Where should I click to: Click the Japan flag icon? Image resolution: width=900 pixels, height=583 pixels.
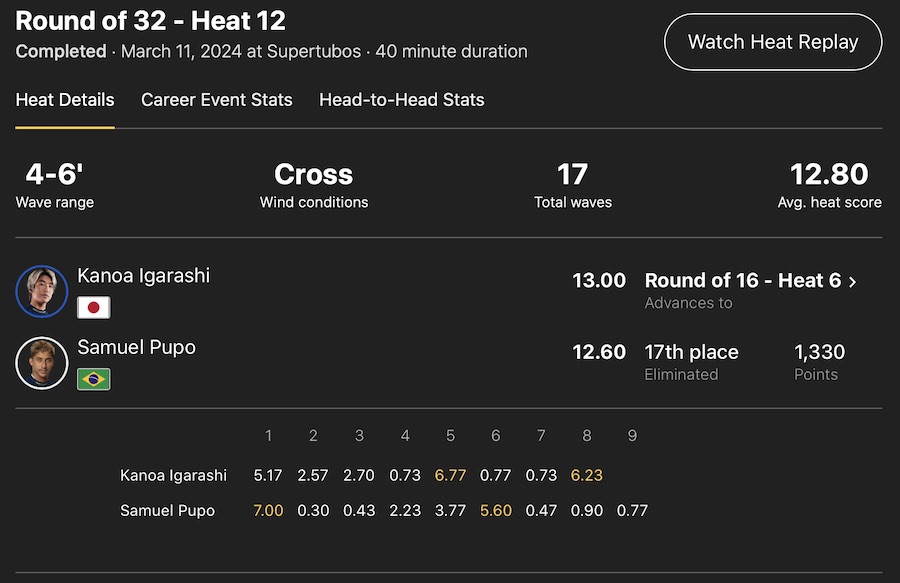click(x=94, y=307)
